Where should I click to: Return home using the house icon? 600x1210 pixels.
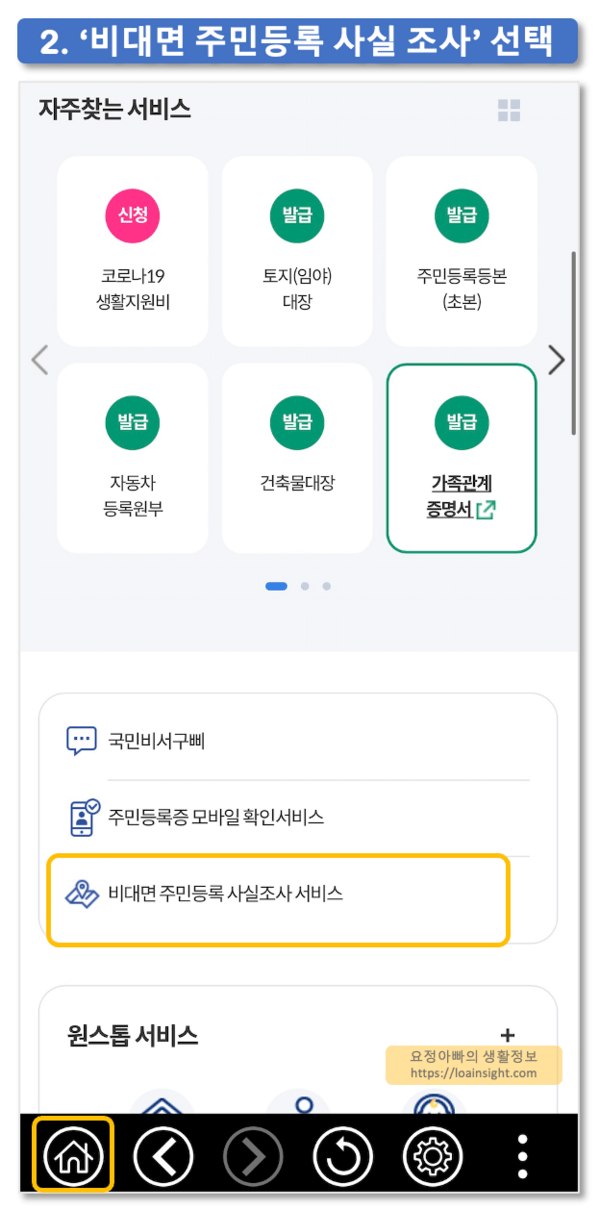(72, 1156)
